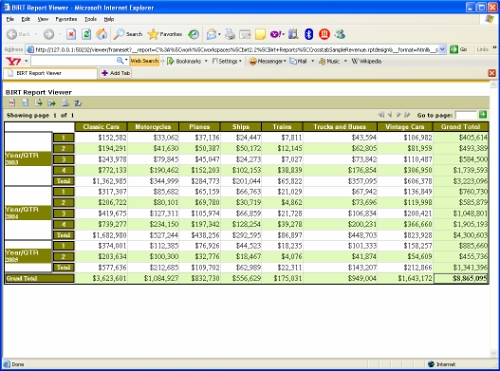Select the BIRT Report Viewer browser tab
Viewport: 500px width, 371px height.
tap(50, 73)
